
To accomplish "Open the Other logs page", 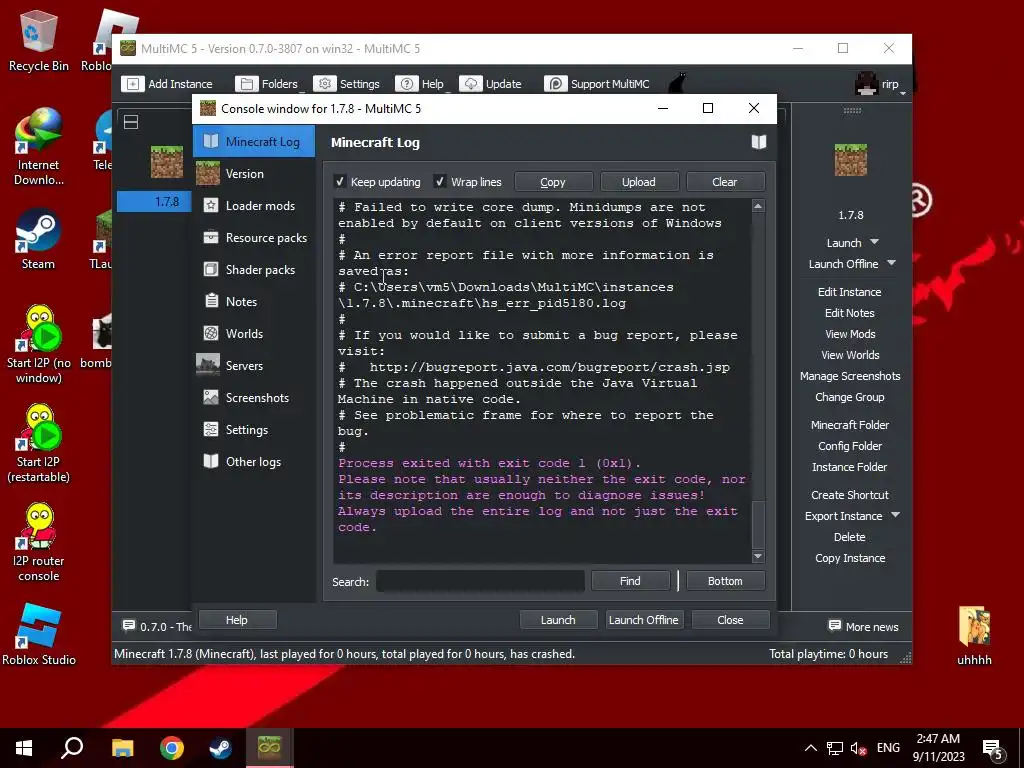I will 254,461.
